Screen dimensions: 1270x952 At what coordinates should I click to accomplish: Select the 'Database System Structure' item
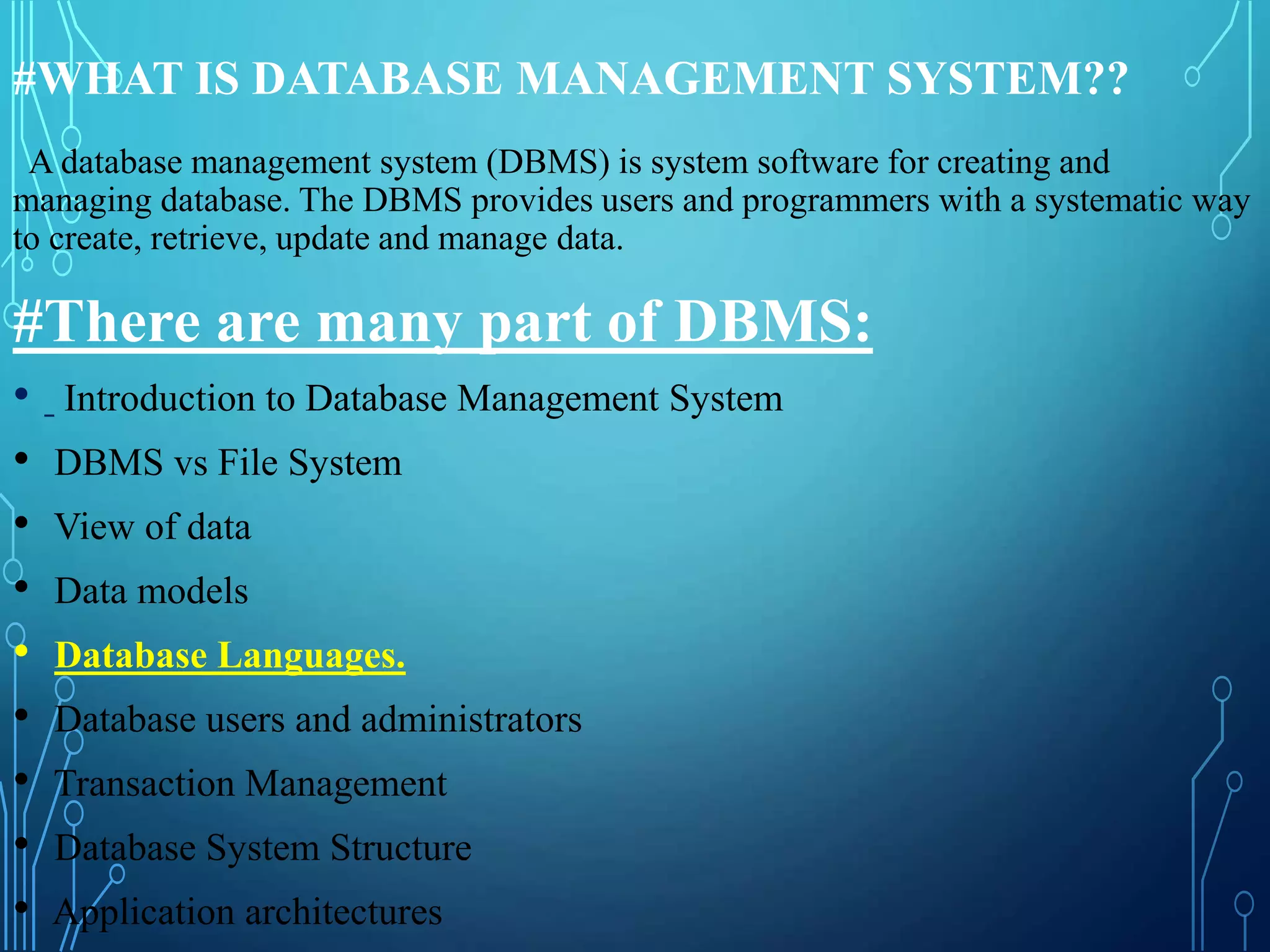tap(263, 848)
